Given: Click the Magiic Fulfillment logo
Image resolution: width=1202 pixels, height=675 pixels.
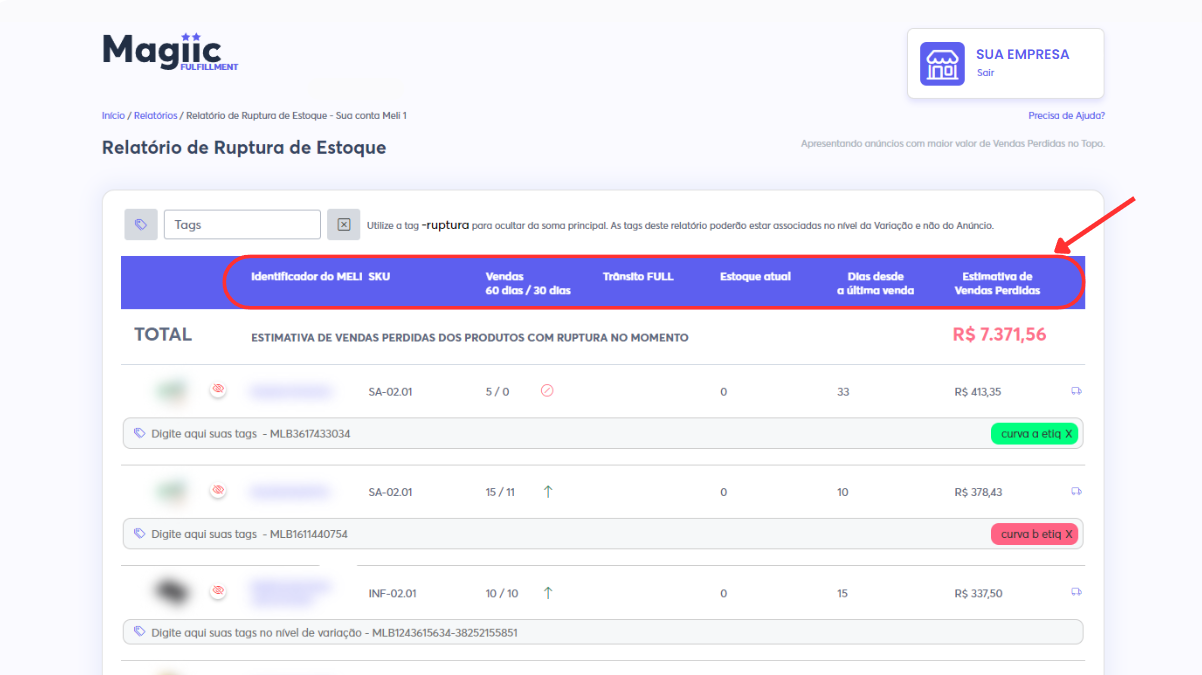Looking at the screenshot, I should point(170,52).
